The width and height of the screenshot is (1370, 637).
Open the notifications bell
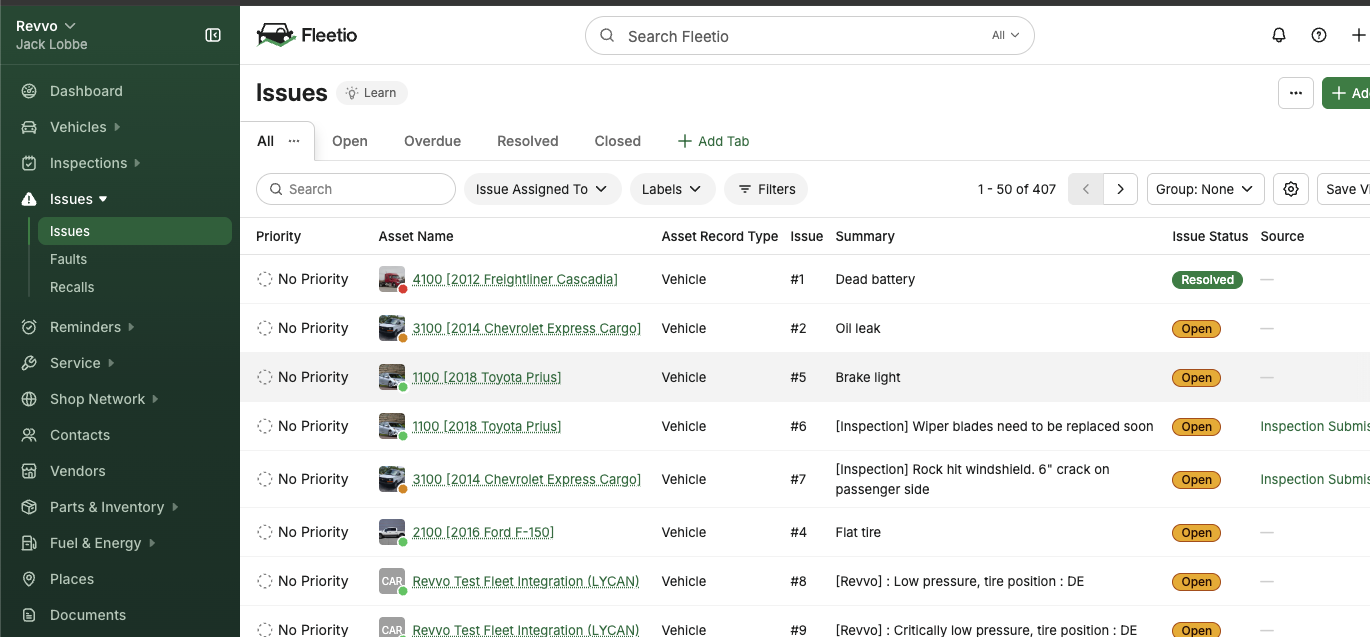[1278, 35]
